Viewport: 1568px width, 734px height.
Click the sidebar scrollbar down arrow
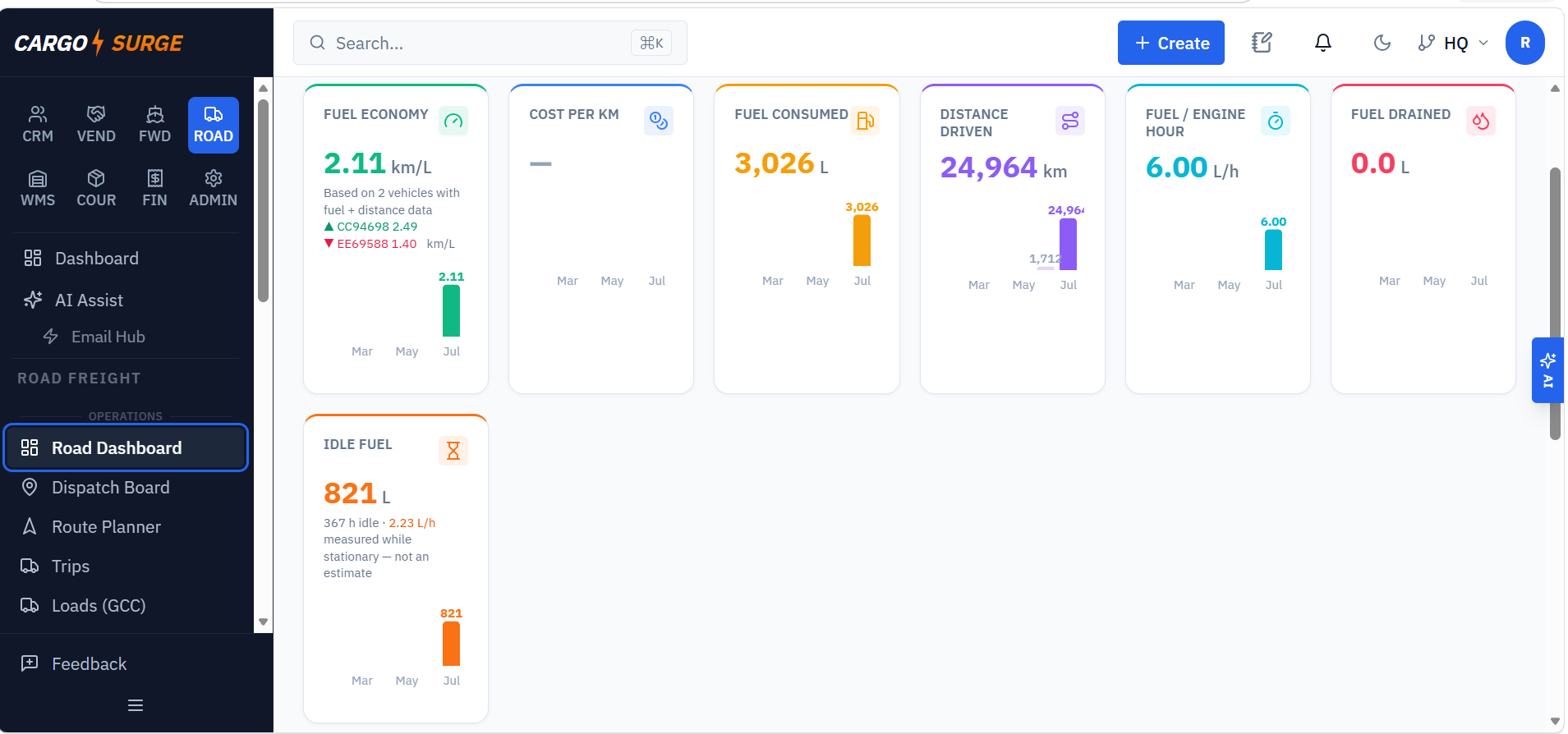[x=263, y=622]
